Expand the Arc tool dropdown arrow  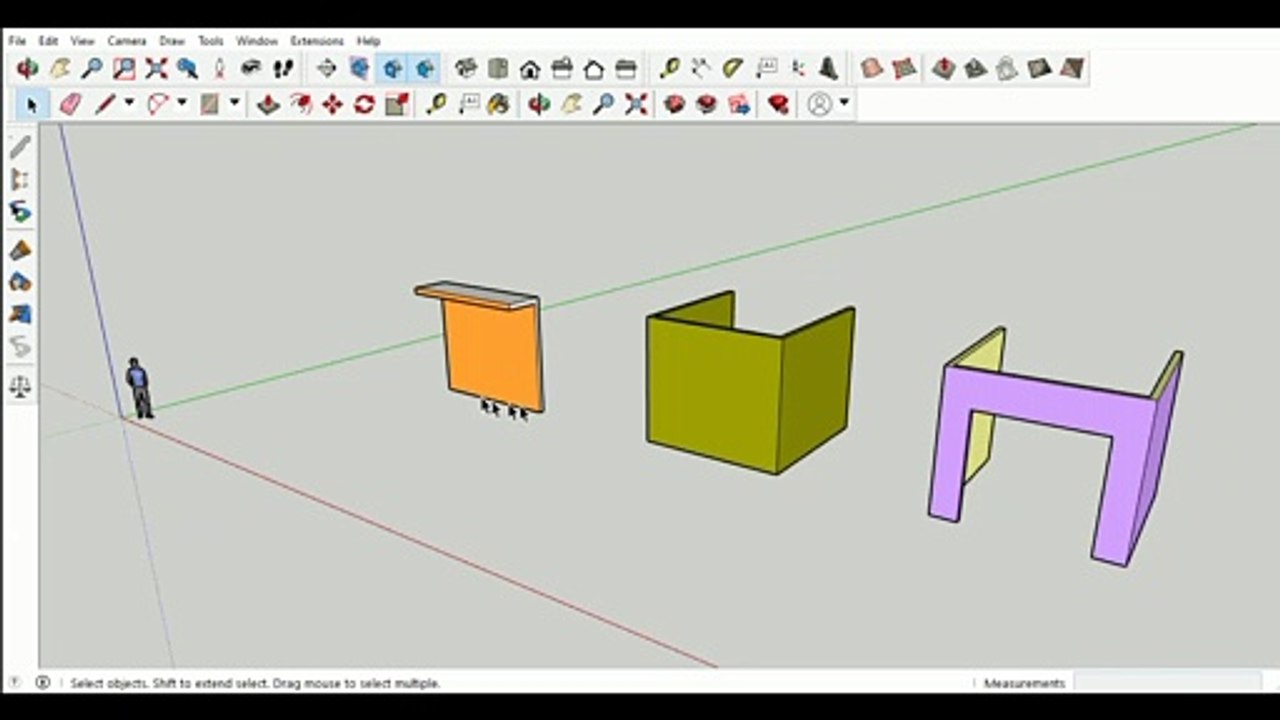(181, 103)
